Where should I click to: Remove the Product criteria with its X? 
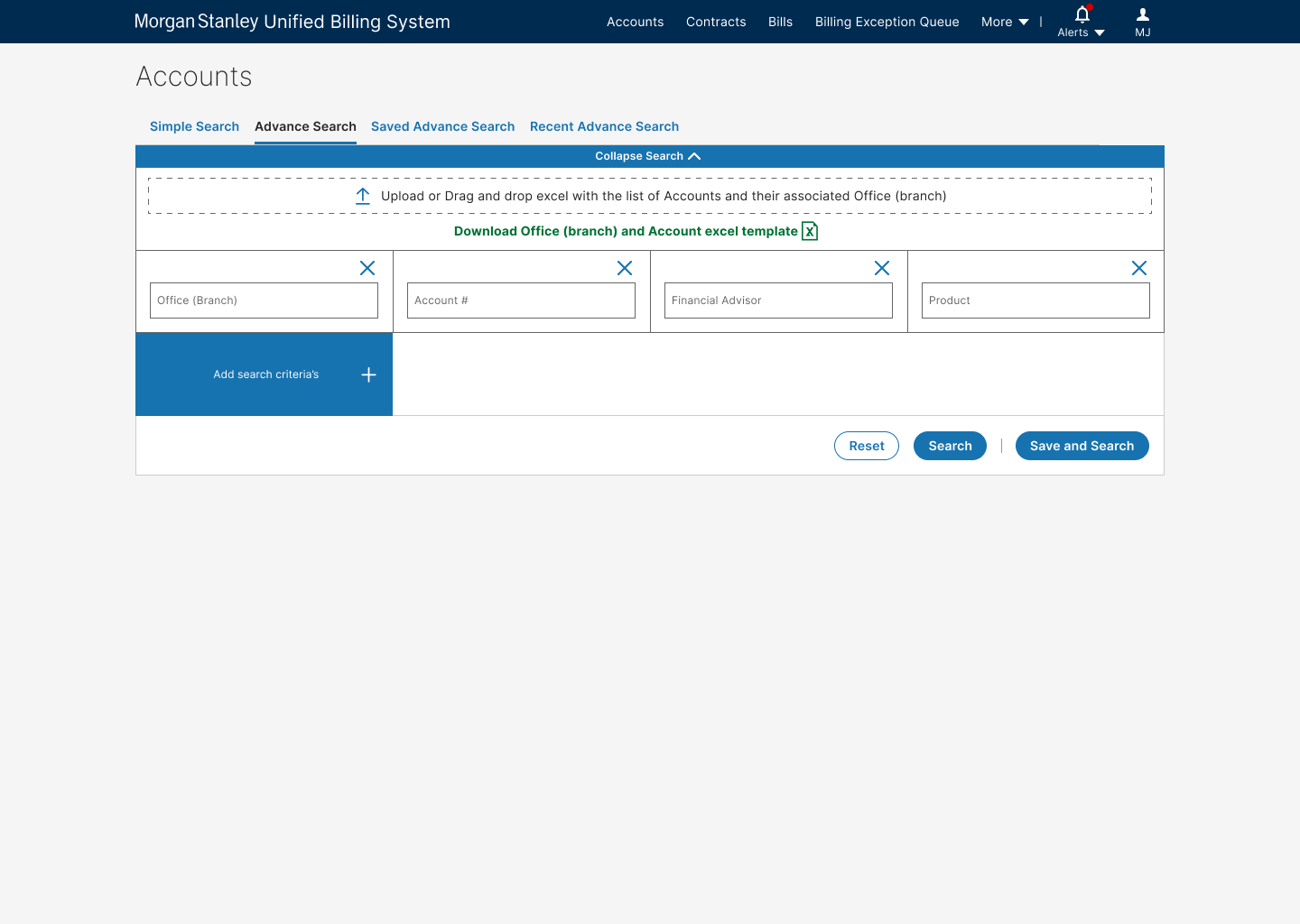(1139, 268)
